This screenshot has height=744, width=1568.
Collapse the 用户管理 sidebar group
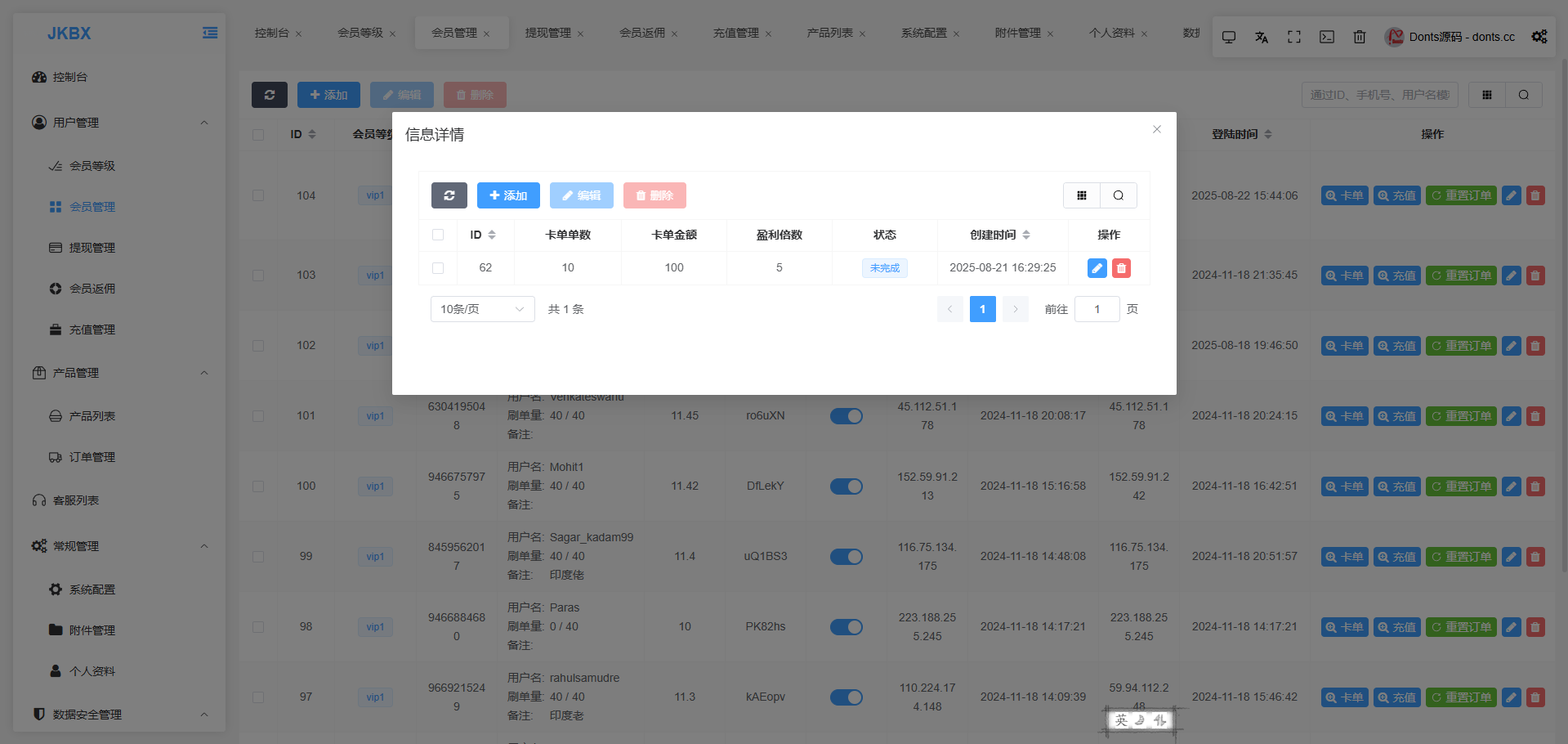tap(204, 123)
